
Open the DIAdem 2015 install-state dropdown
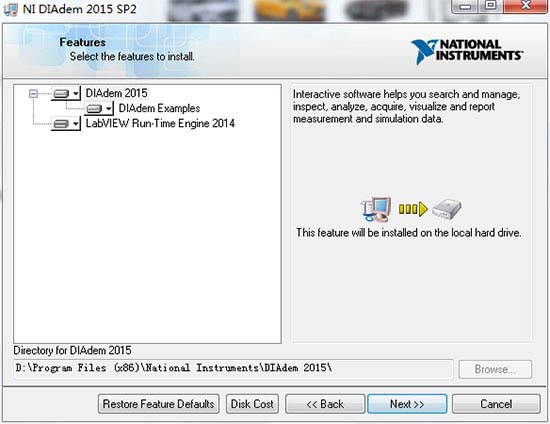coord(66,94)
